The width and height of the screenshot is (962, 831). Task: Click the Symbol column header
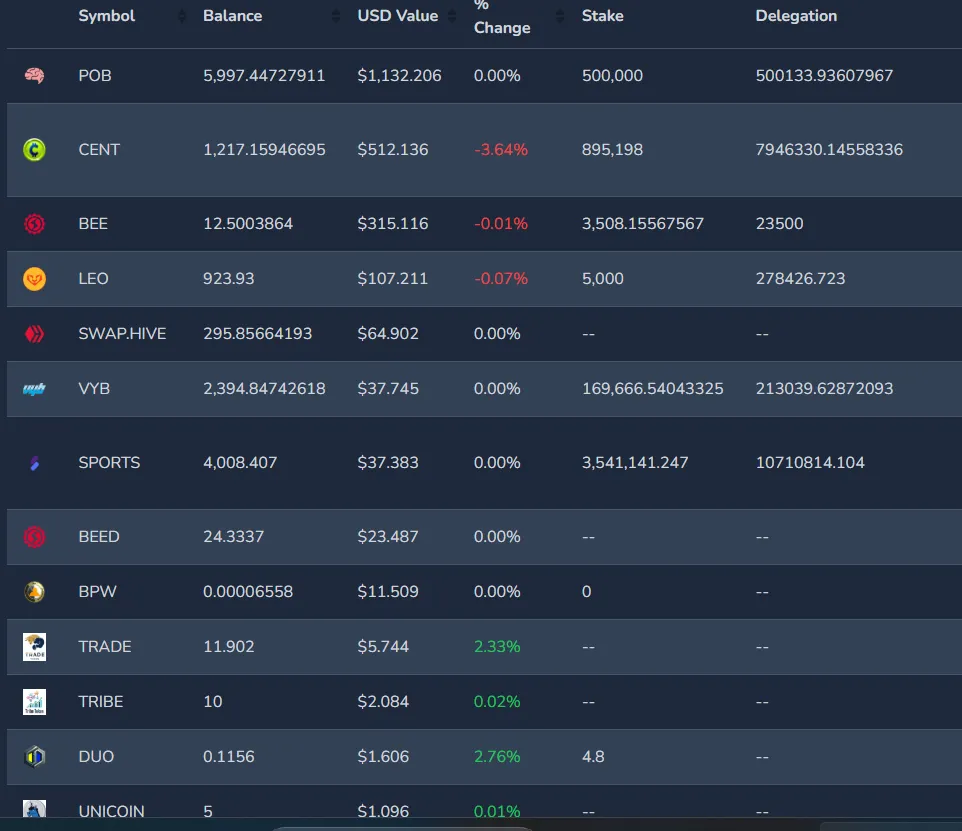pyautogui.click(x=106, y=16)
